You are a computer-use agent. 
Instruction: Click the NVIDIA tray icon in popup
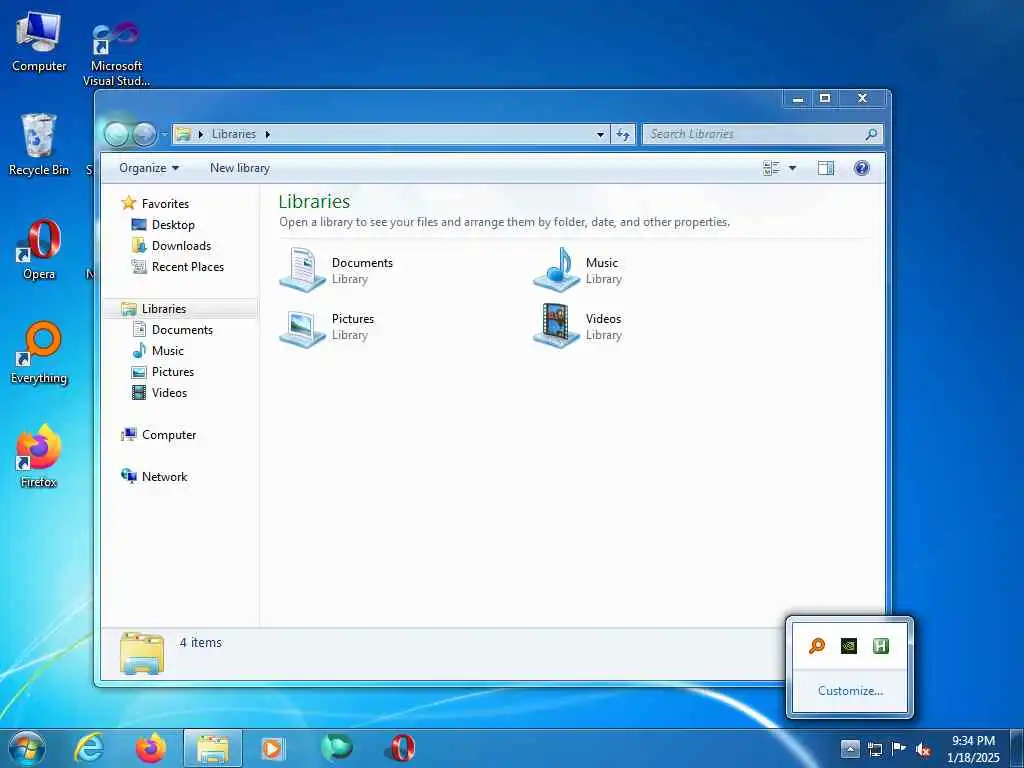tap(849, 646)
